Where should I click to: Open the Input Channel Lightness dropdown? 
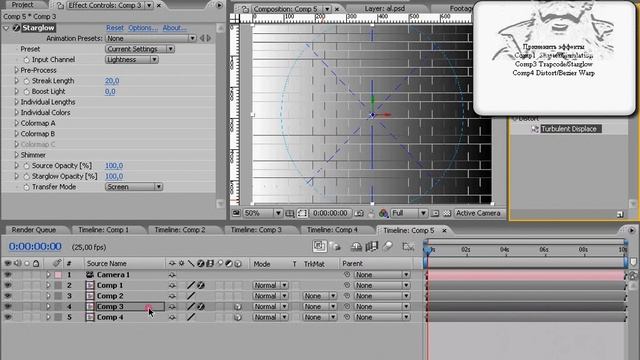pyautogui.click(x=131, y=60)
